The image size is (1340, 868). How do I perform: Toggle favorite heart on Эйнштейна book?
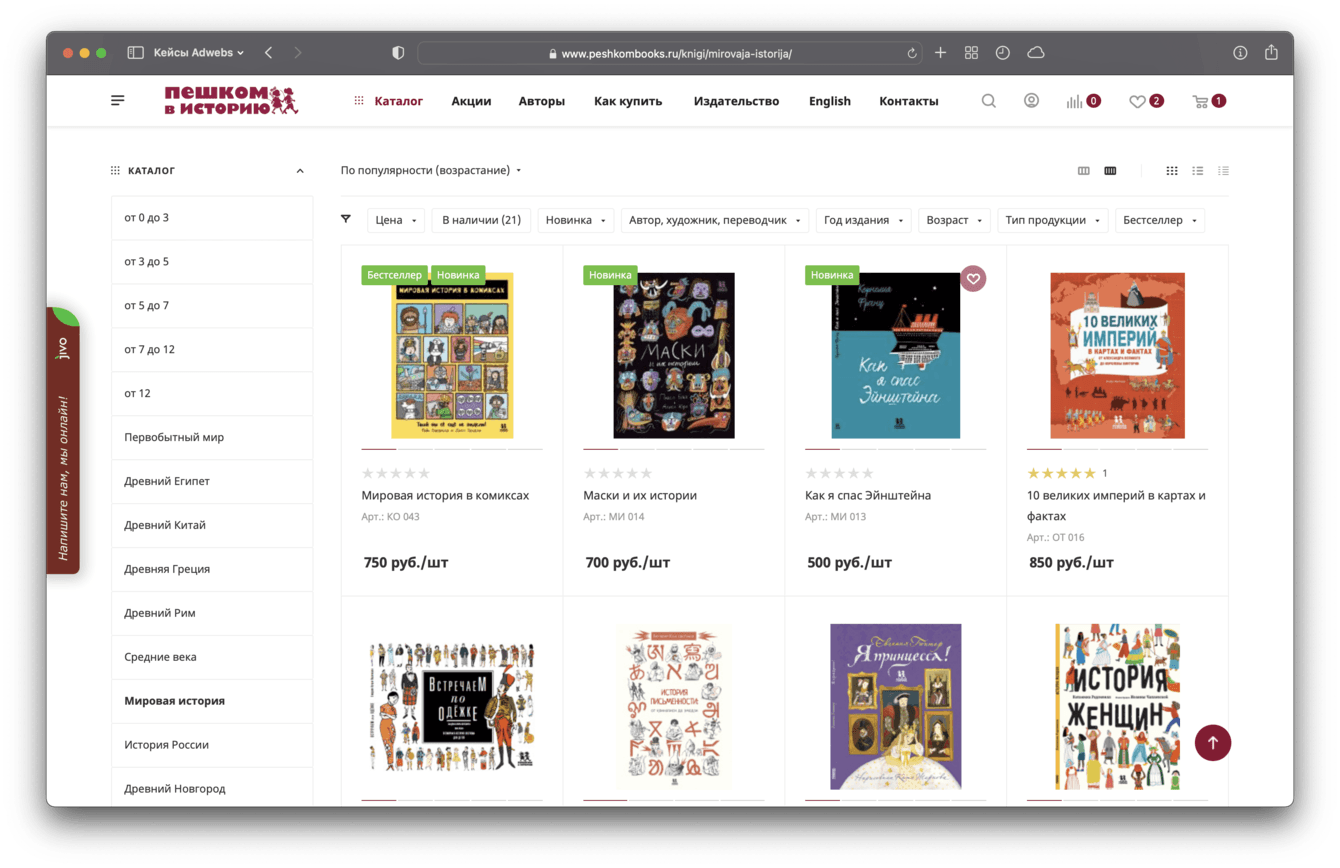click(x=973, y=278)
